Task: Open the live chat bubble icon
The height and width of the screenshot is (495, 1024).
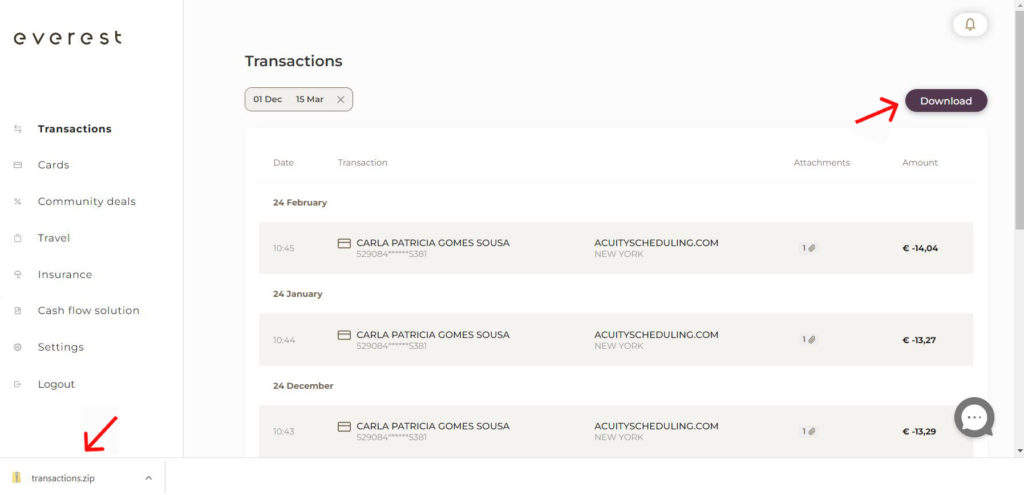Action: 973,417
